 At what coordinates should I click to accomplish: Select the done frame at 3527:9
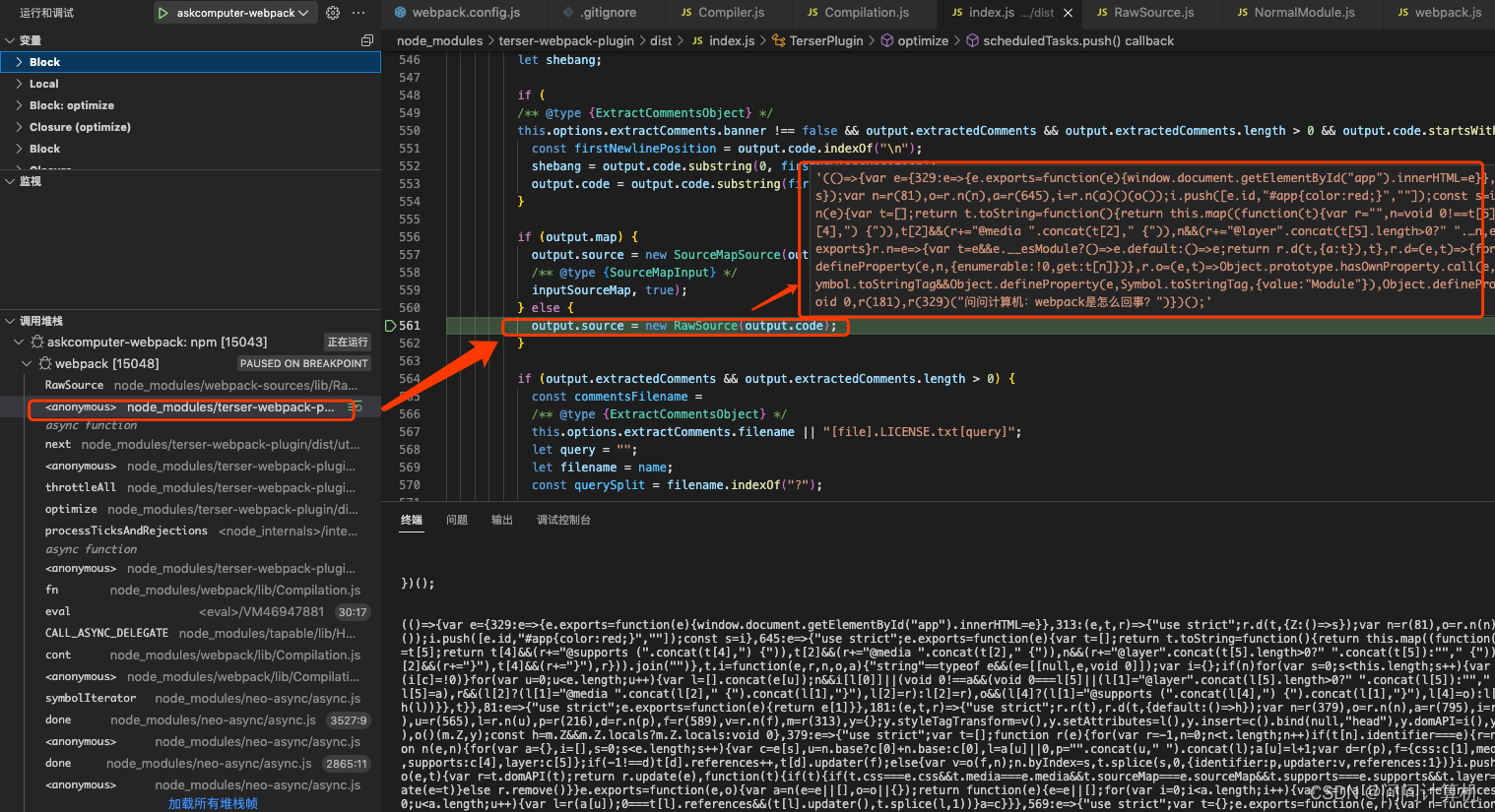(x=190, y=720)
